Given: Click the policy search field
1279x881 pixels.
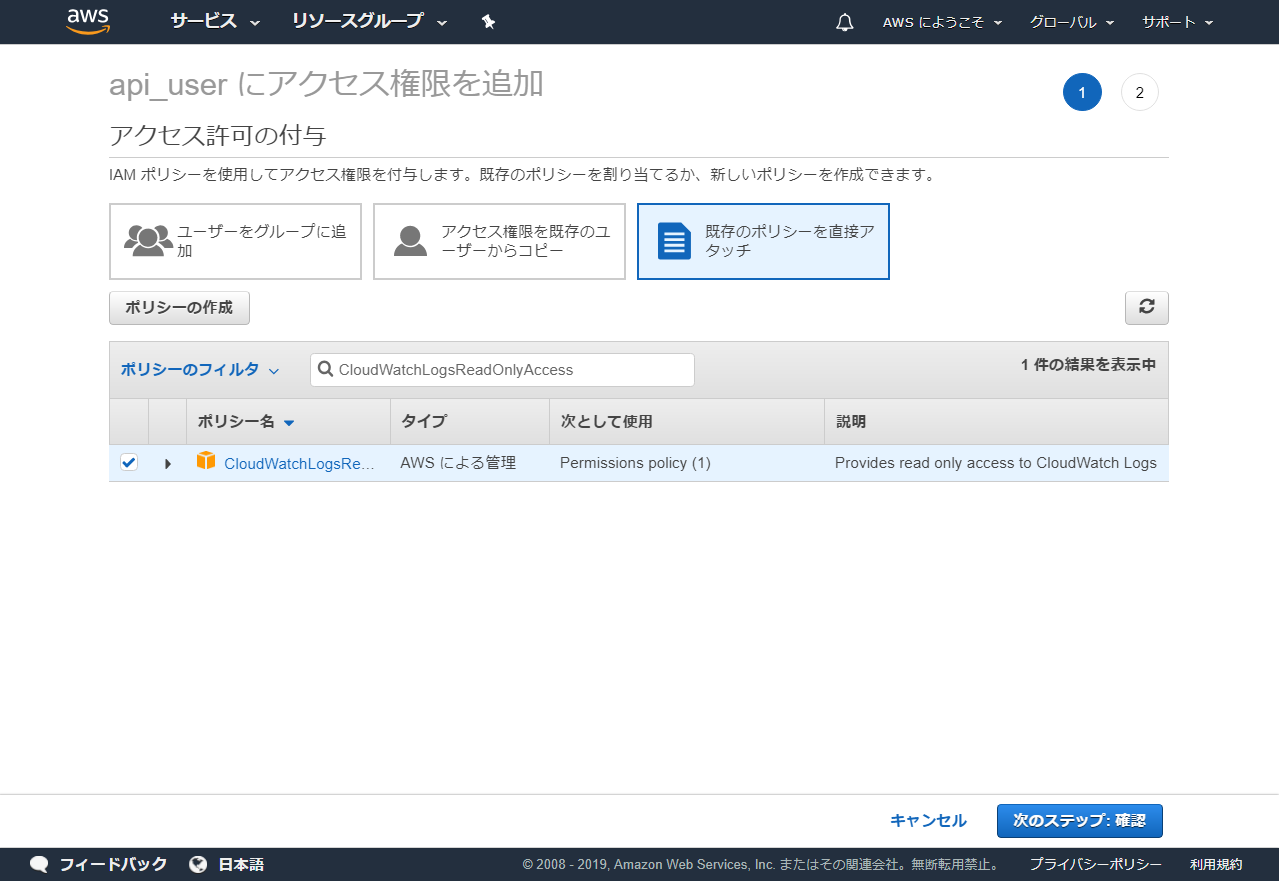Looking at the screenshot, I should (x=502, y=370).
